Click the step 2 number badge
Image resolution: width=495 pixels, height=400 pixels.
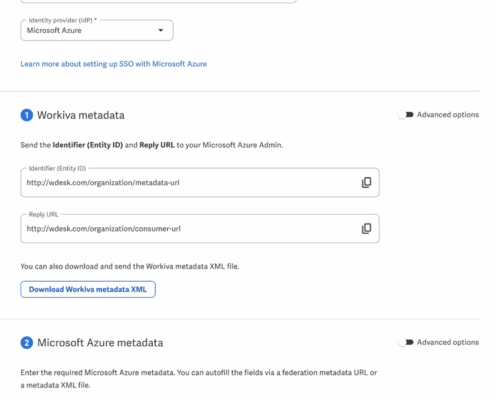click(x=27, y=343)
